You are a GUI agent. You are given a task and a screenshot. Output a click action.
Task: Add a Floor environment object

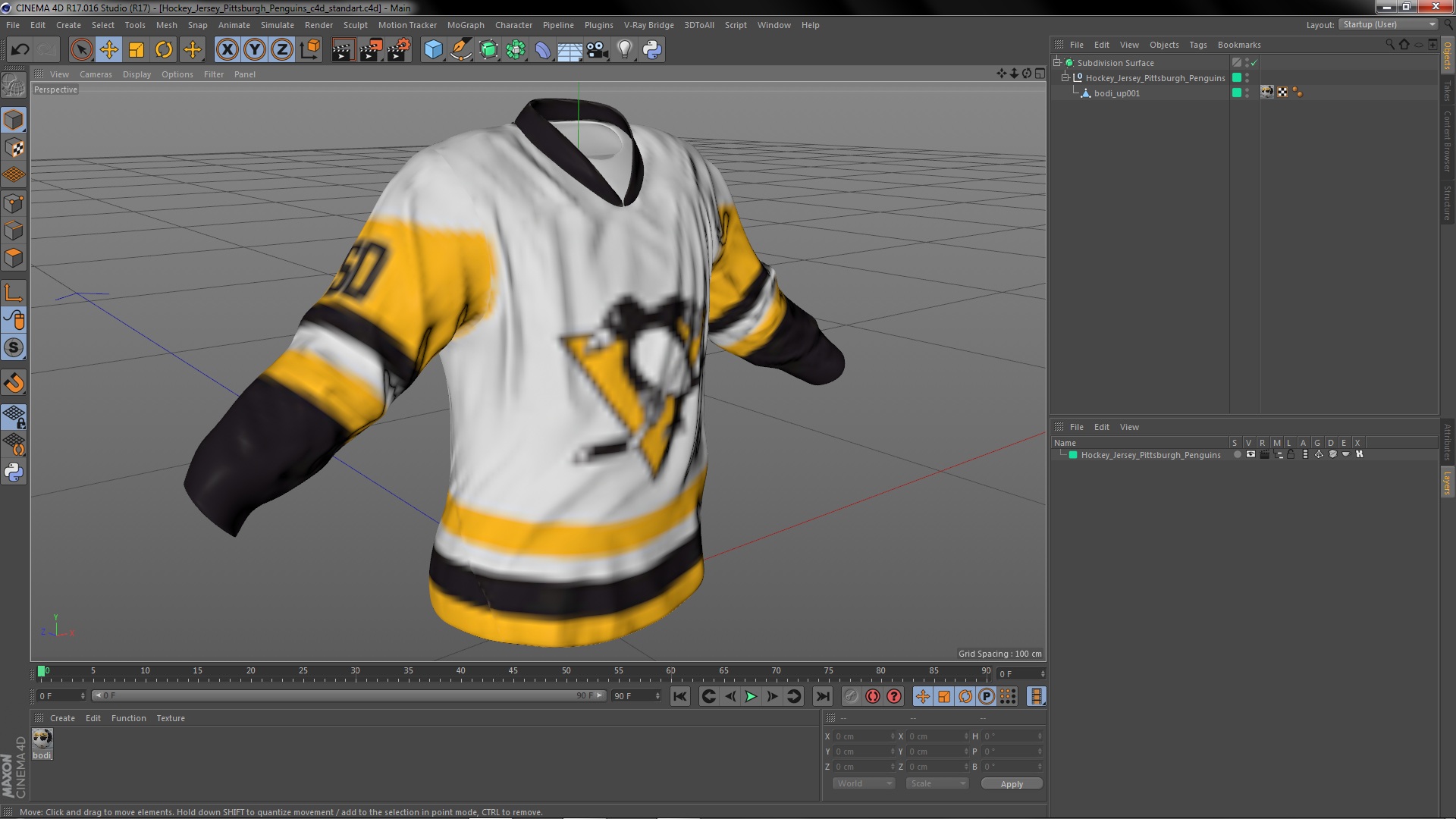570,50
